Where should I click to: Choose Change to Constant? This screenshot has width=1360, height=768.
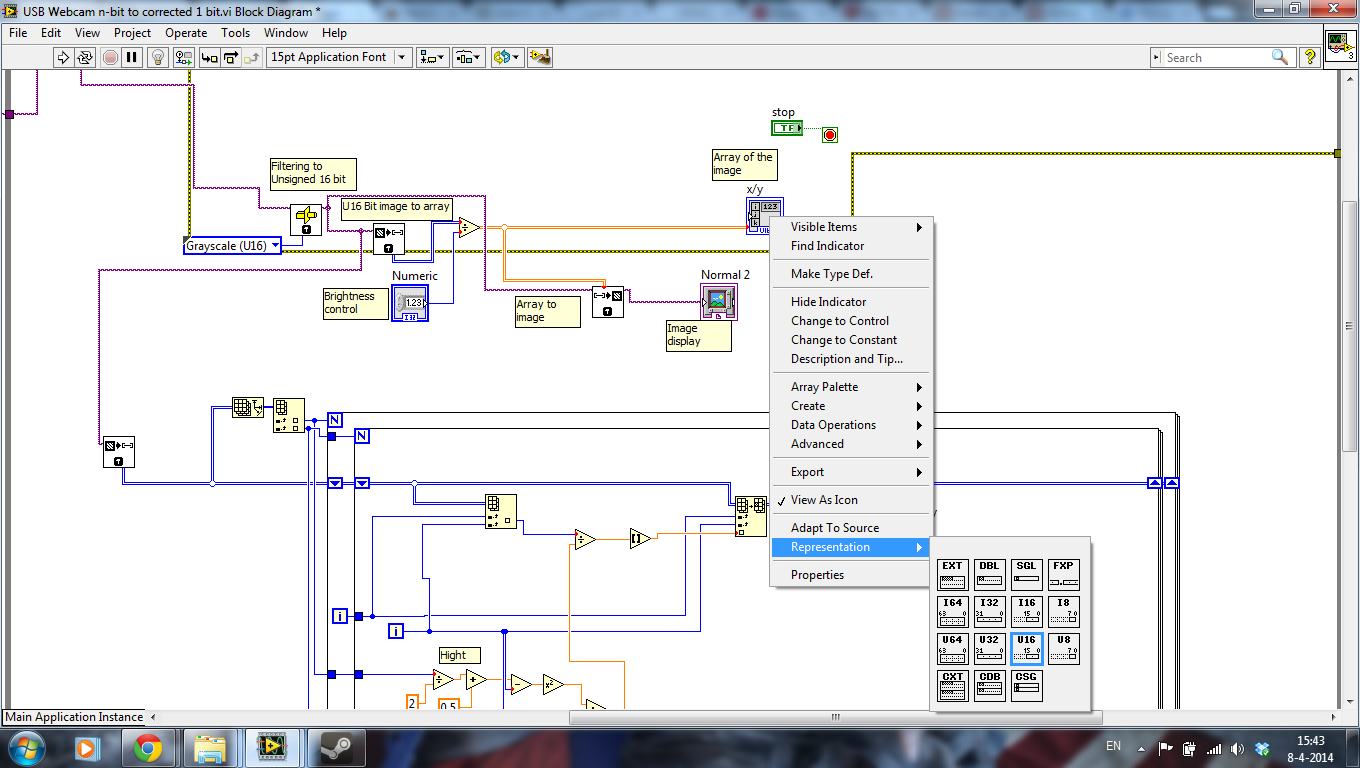pyautogui.click(x=852, y=340)
